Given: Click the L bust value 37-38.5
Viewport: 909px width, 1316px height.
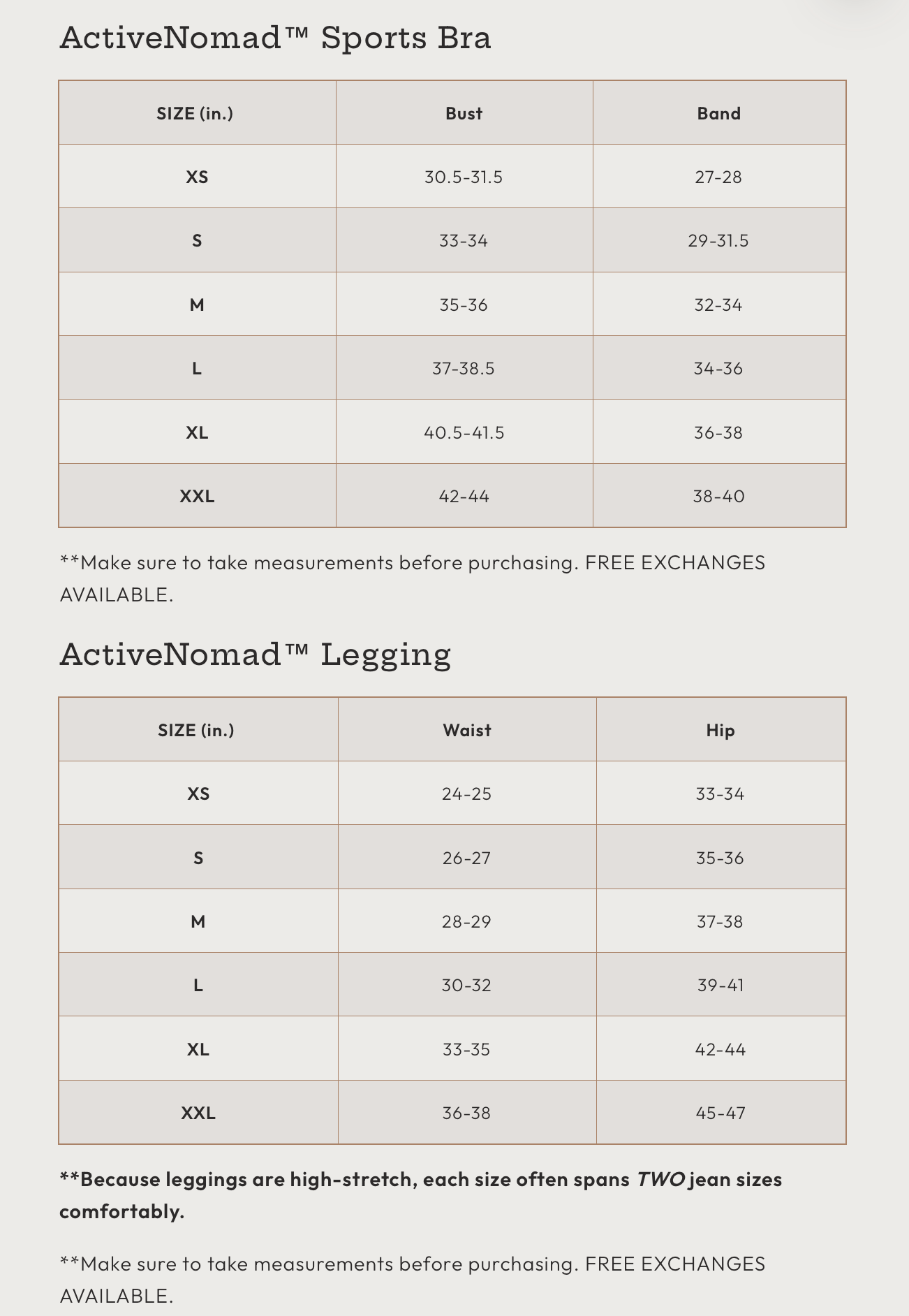Looking at the screenshot, I should [464, 368].
